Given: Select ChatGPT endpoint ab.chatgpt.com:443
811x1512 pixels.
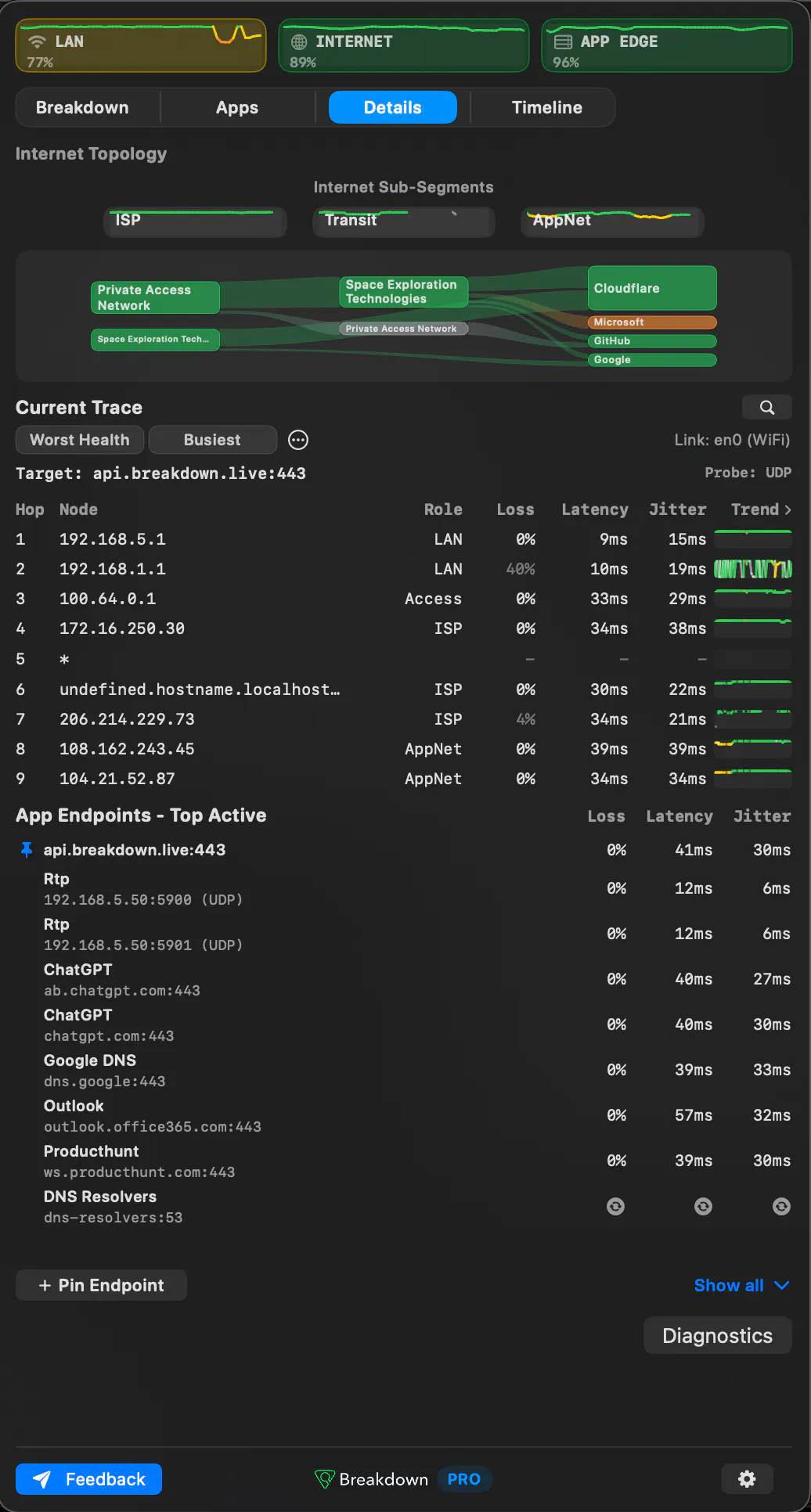Looking at the screenshot, I should [x=403, y=980].
